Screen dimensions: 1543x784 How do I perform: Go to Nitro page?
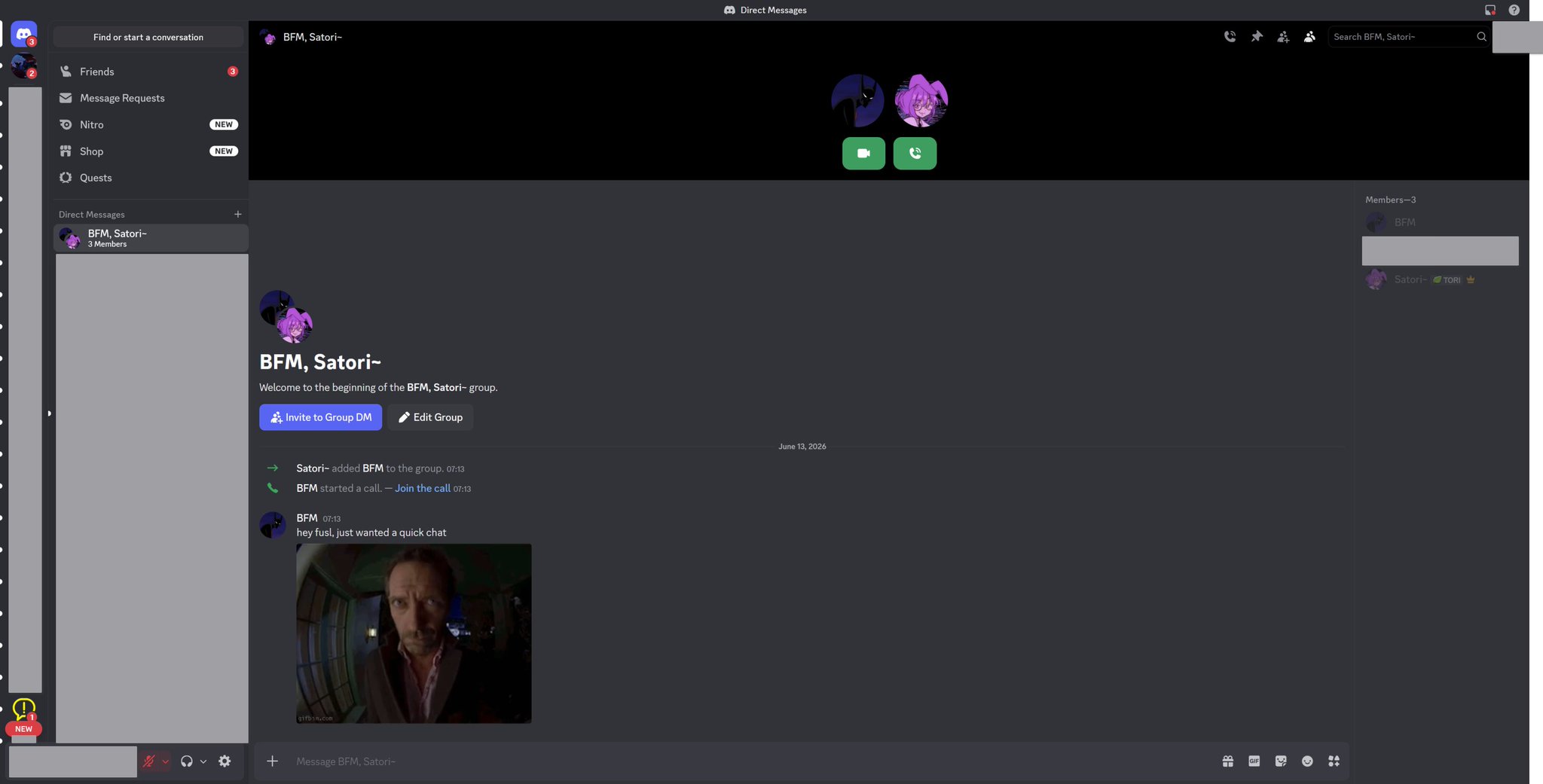coord(148,124)
